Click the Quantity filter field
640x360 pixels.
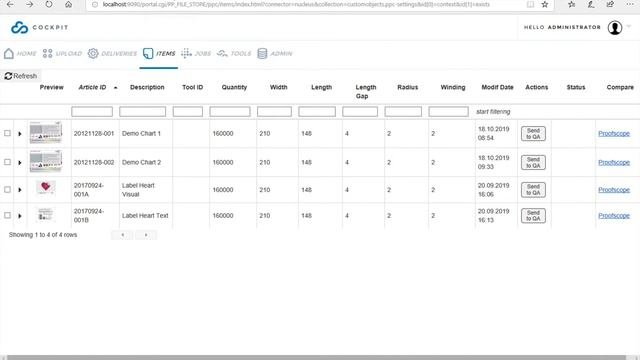(x=230, y=111)
